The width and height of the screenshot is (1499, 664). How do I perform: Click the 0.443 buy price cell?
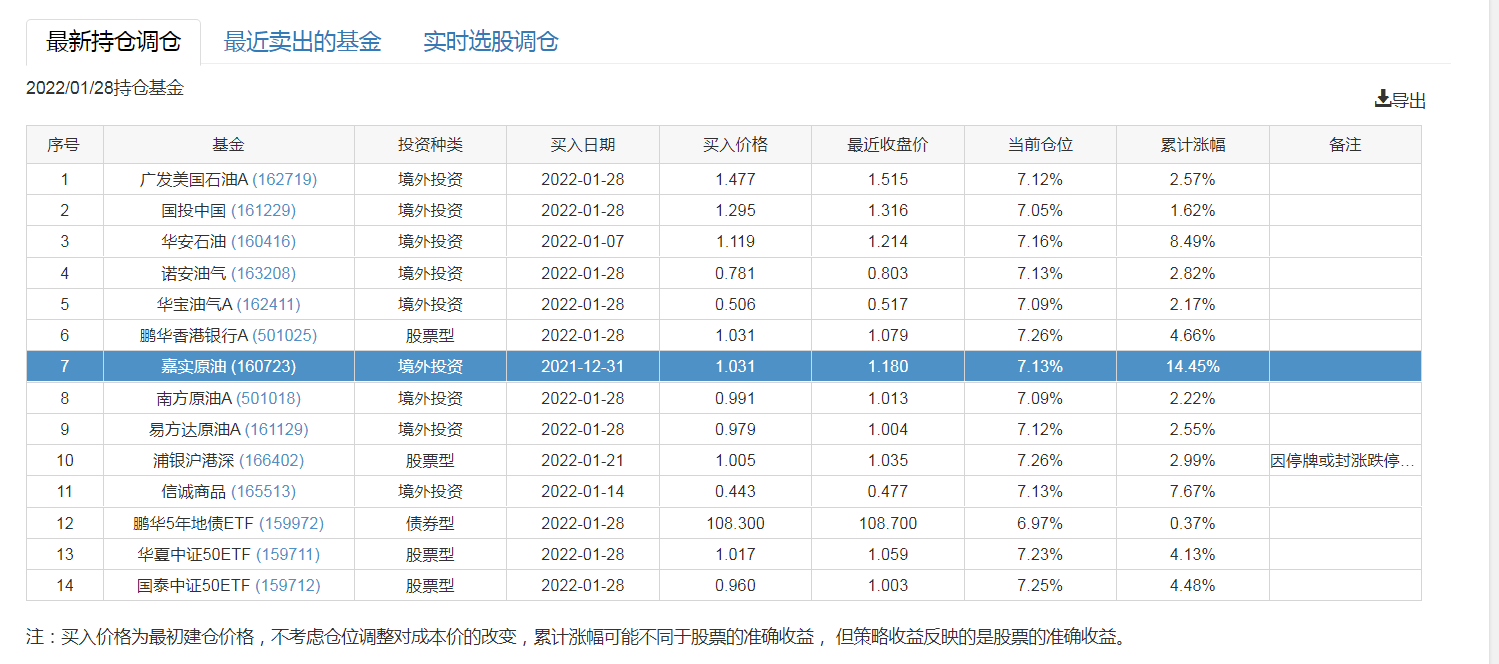(736, 492)
